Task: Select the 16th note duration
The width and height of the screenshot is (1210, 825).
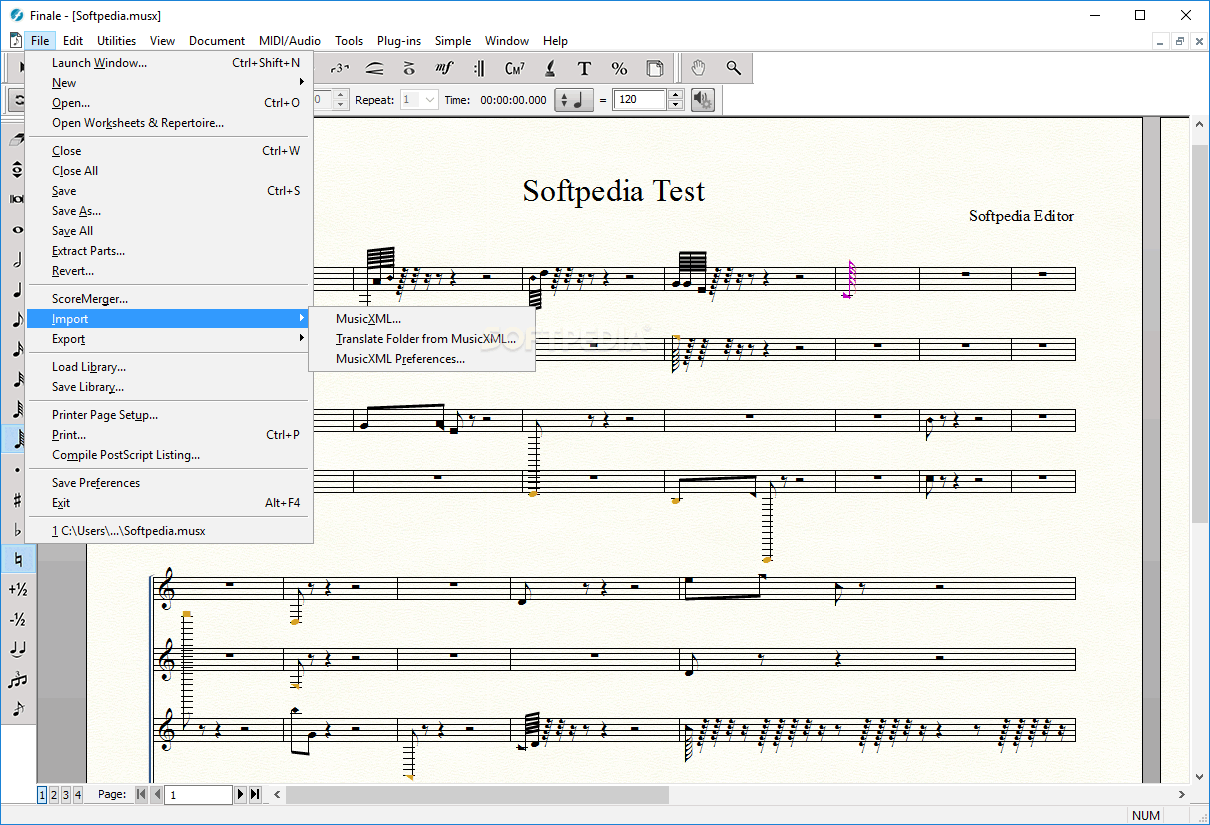Action: [x=17, y=349]
